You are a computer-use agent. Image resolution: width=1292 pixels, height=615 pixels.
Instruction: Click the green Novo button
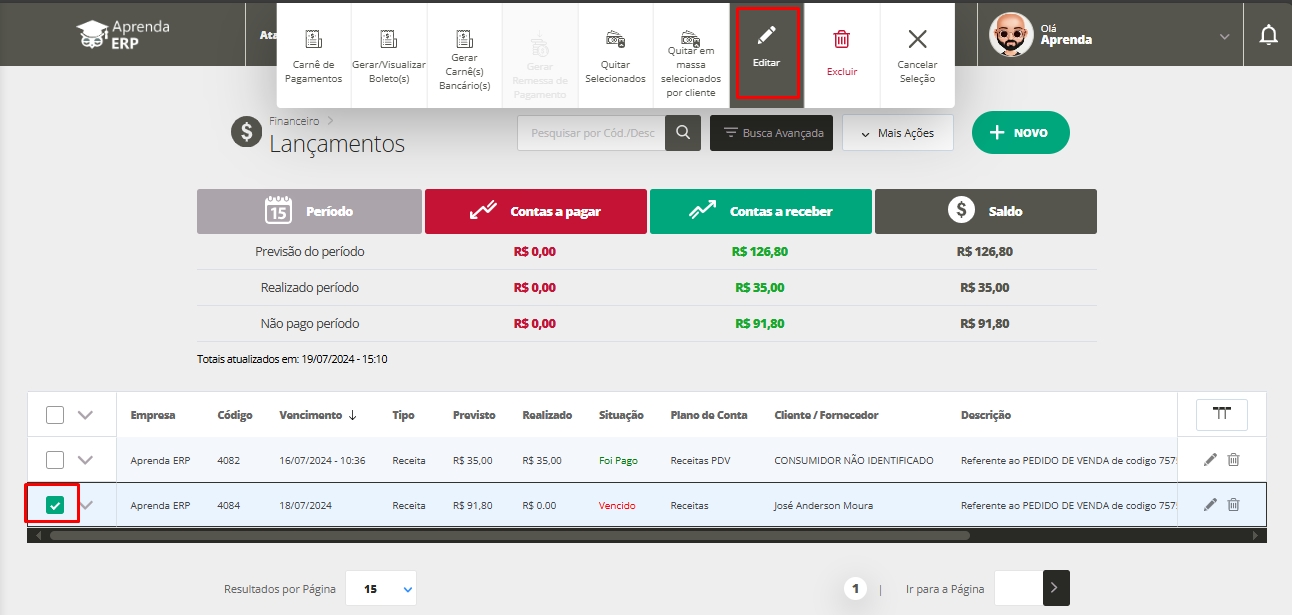[1020, 133]
